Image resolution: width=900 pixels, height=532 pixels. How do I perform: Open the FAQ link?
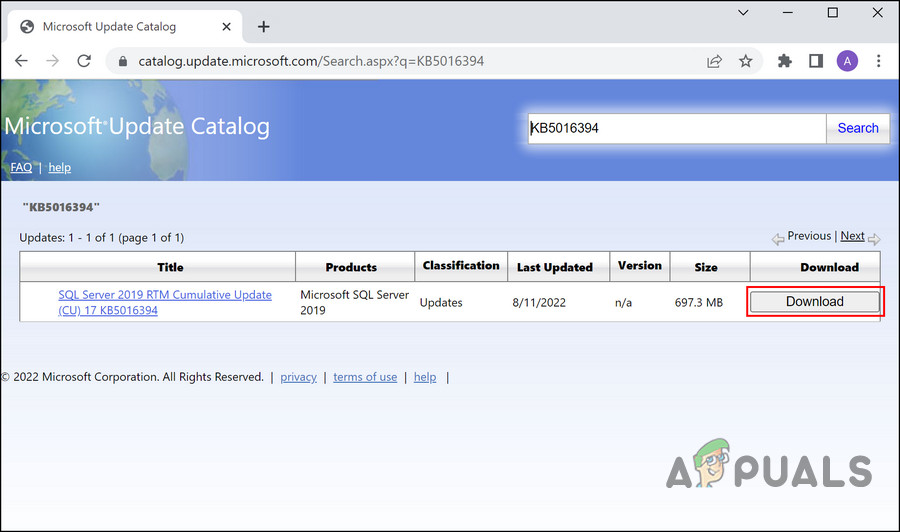point(21,168)
